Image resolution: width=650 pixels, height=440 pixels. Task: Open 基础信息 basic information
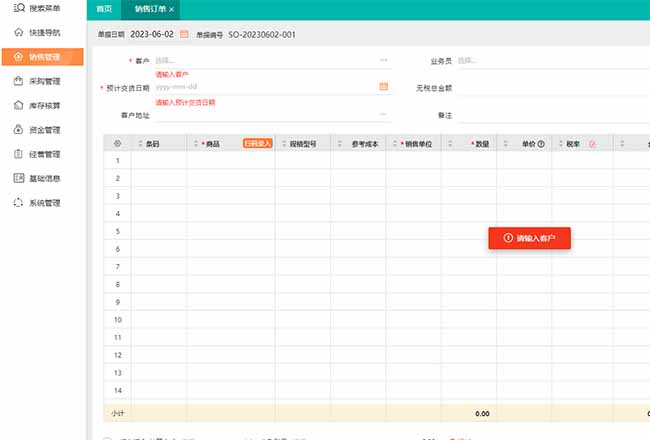click(44, 178)
